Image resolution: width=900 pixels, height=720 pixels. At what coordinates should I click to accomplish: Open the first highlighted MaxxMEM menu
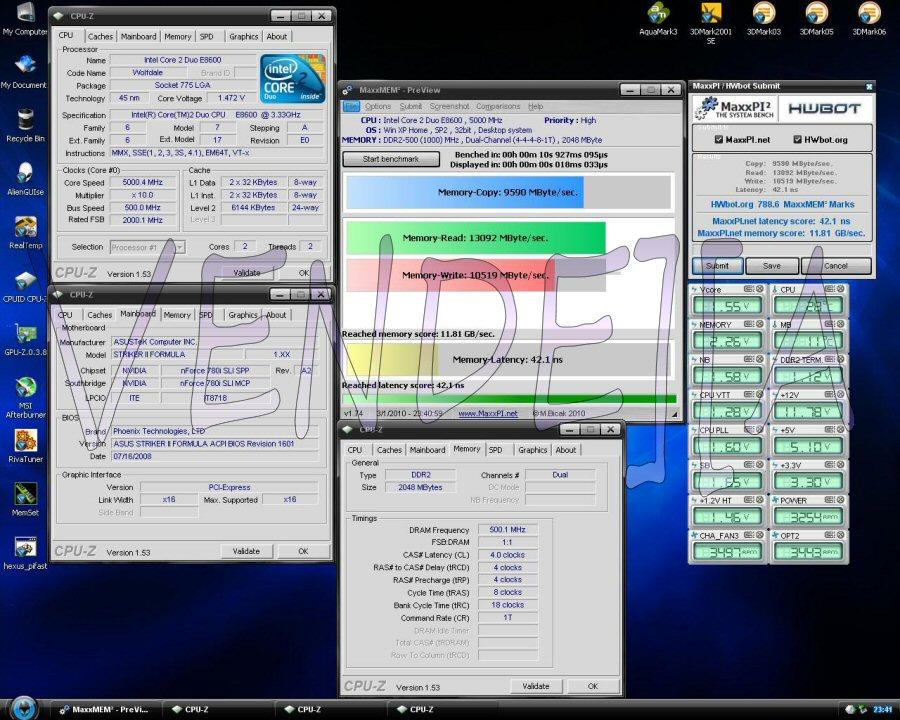click(351, 106)
